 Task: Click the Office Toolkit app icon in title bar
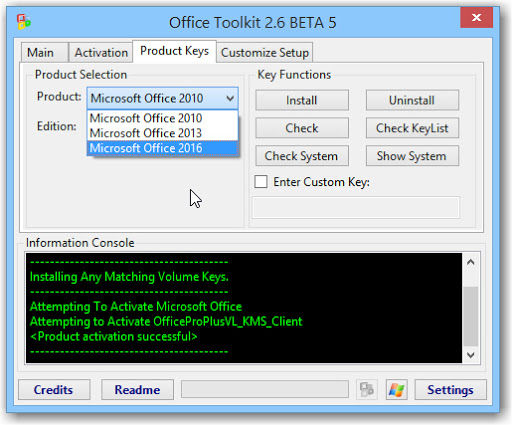coord(24,22)
